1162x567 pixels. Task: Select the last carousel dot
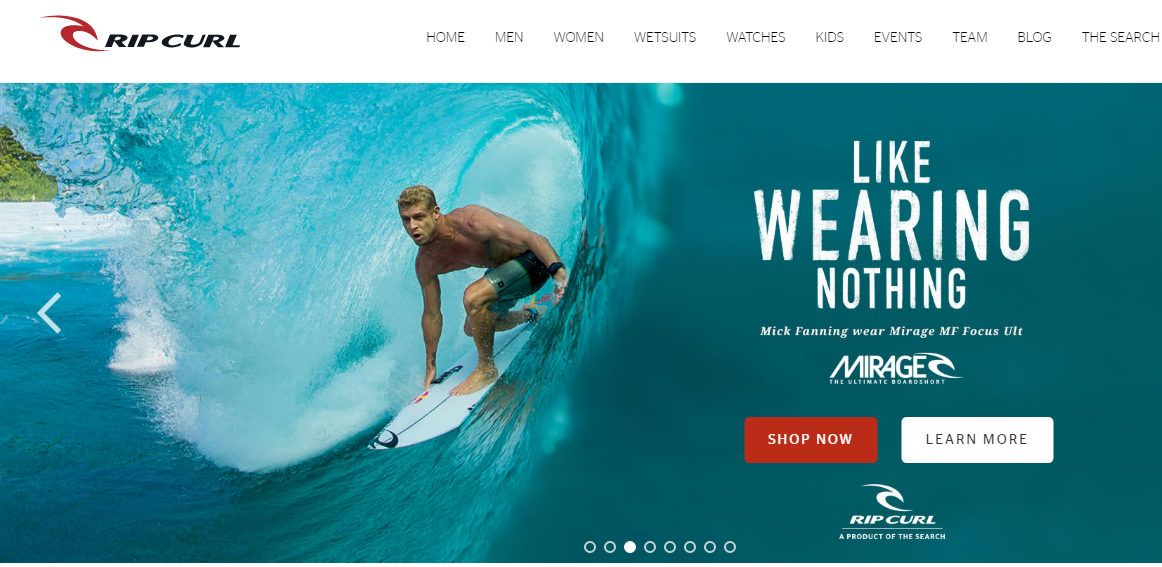coord(730,547)
